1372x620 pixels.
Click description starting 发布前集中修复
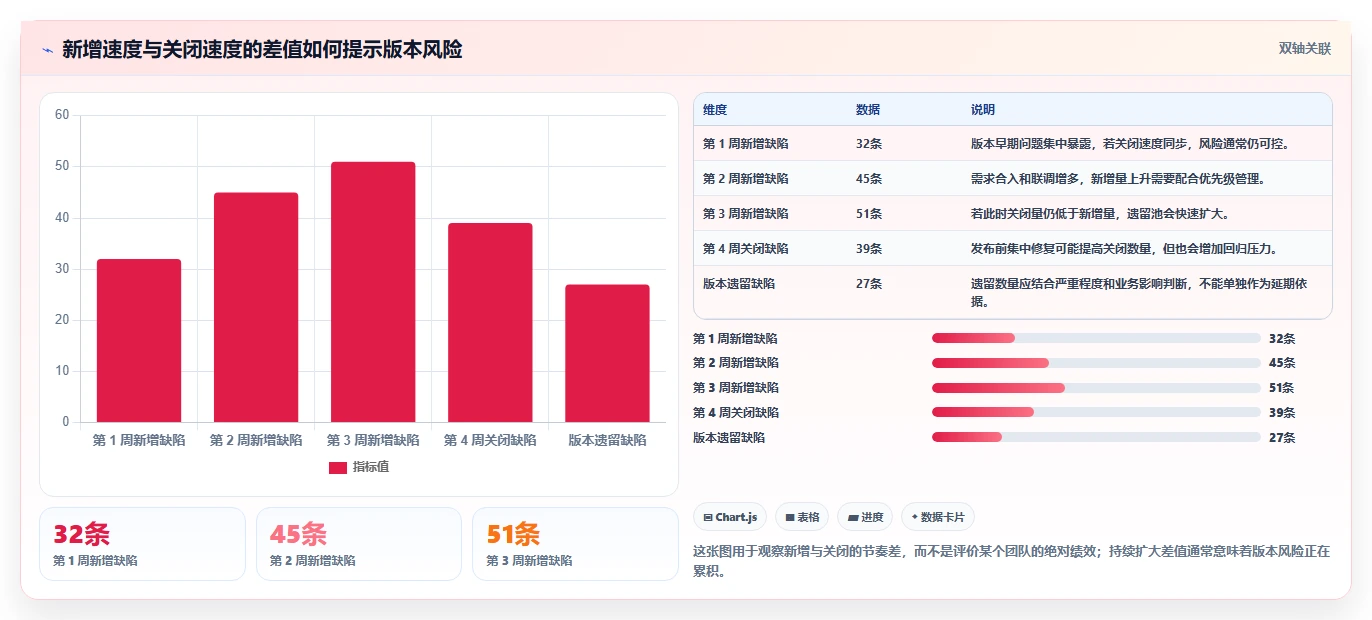pos(1124,249)
